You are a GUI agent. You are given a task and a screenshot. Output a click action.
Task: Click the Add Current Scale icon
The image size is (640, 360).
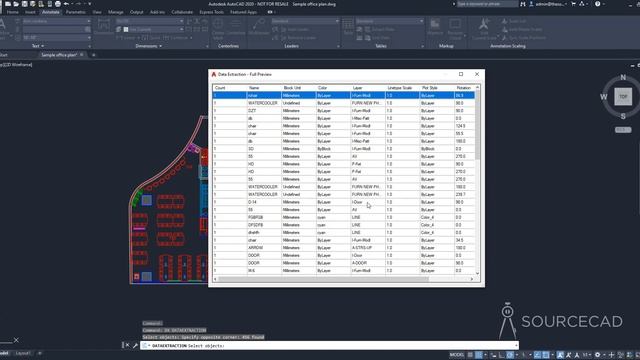click(484, 24)
